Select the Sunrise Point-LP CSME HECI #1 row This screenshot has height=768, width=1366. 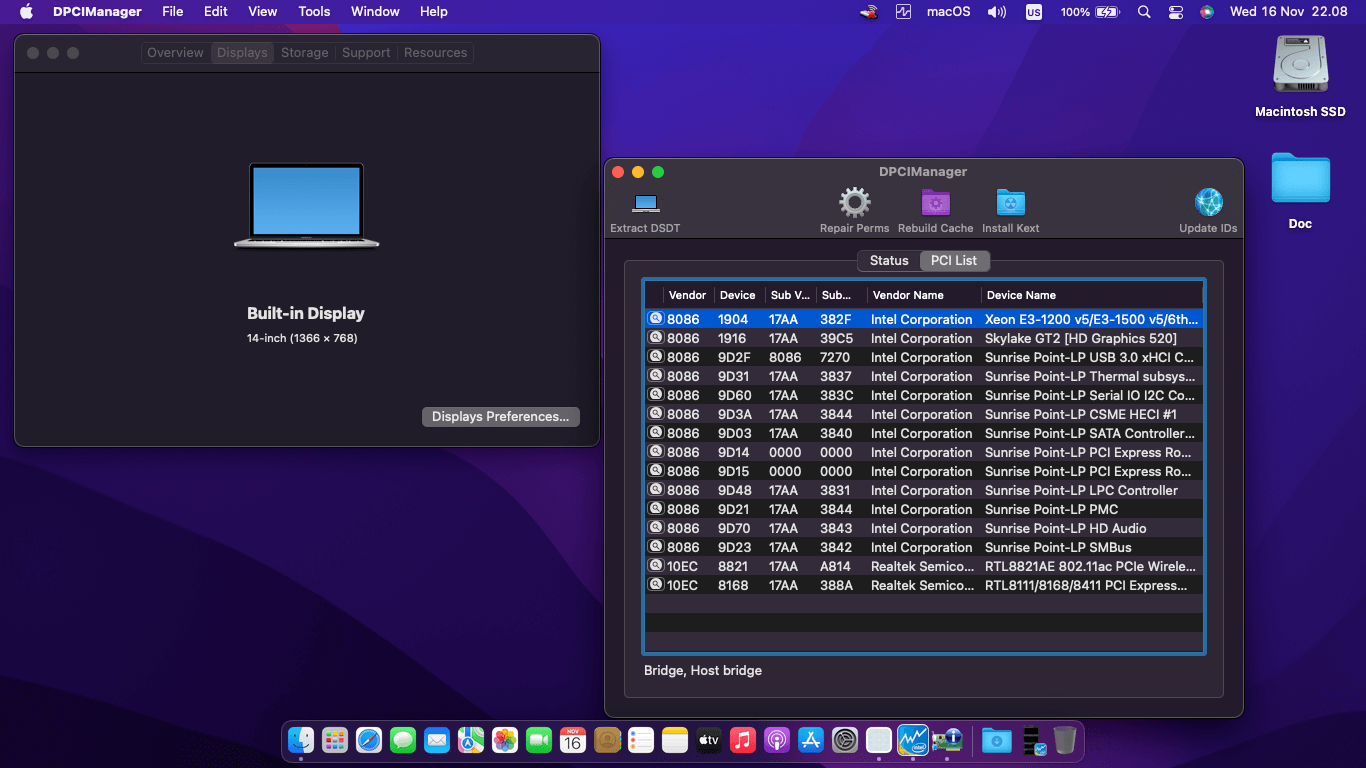click(x=924, y=414)
